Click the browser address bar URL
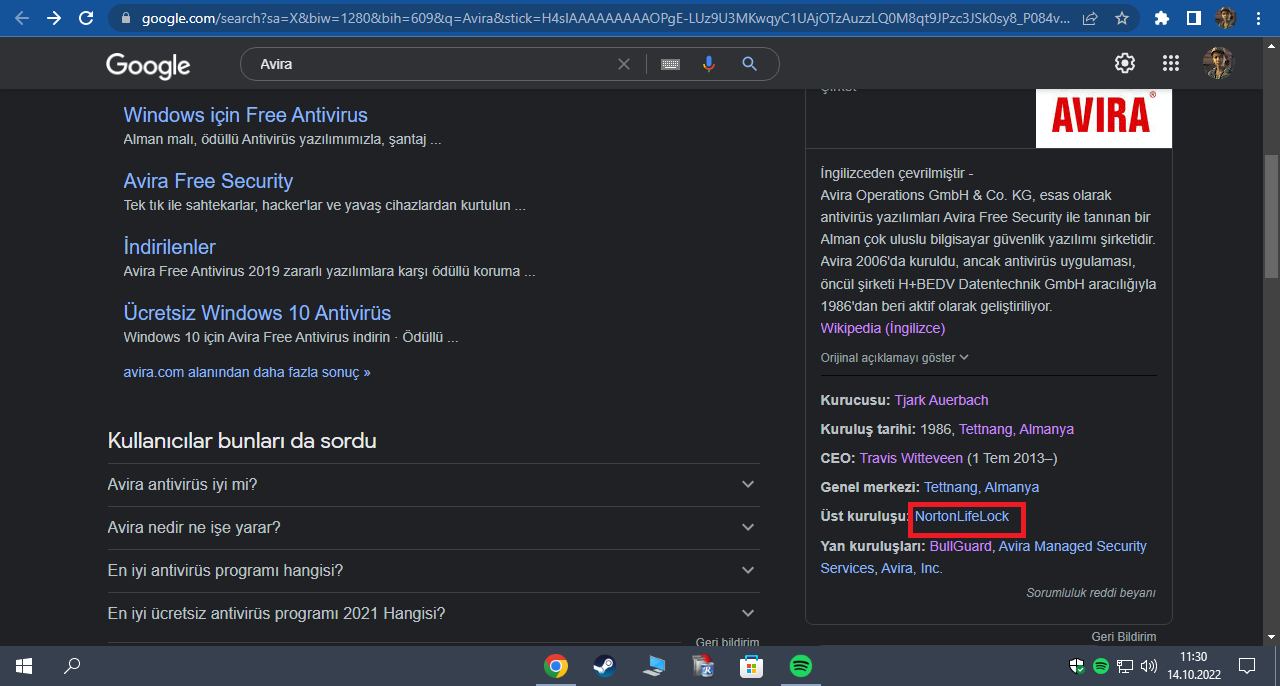The image size is (1280, 686). click(x=605, y=18)
